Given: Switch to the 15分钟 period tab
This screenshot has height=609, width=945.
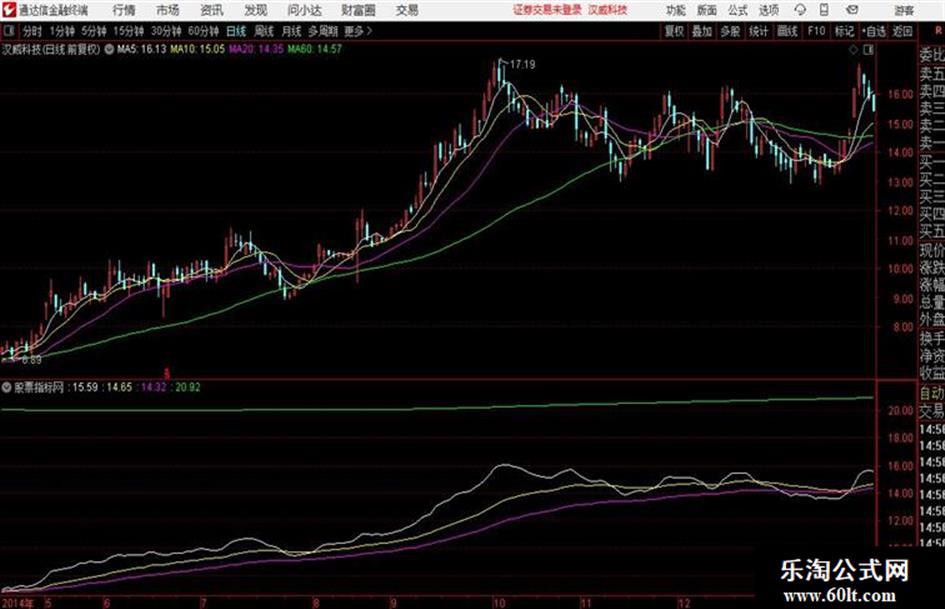Looking at the screenshot, I should point(128,31).
